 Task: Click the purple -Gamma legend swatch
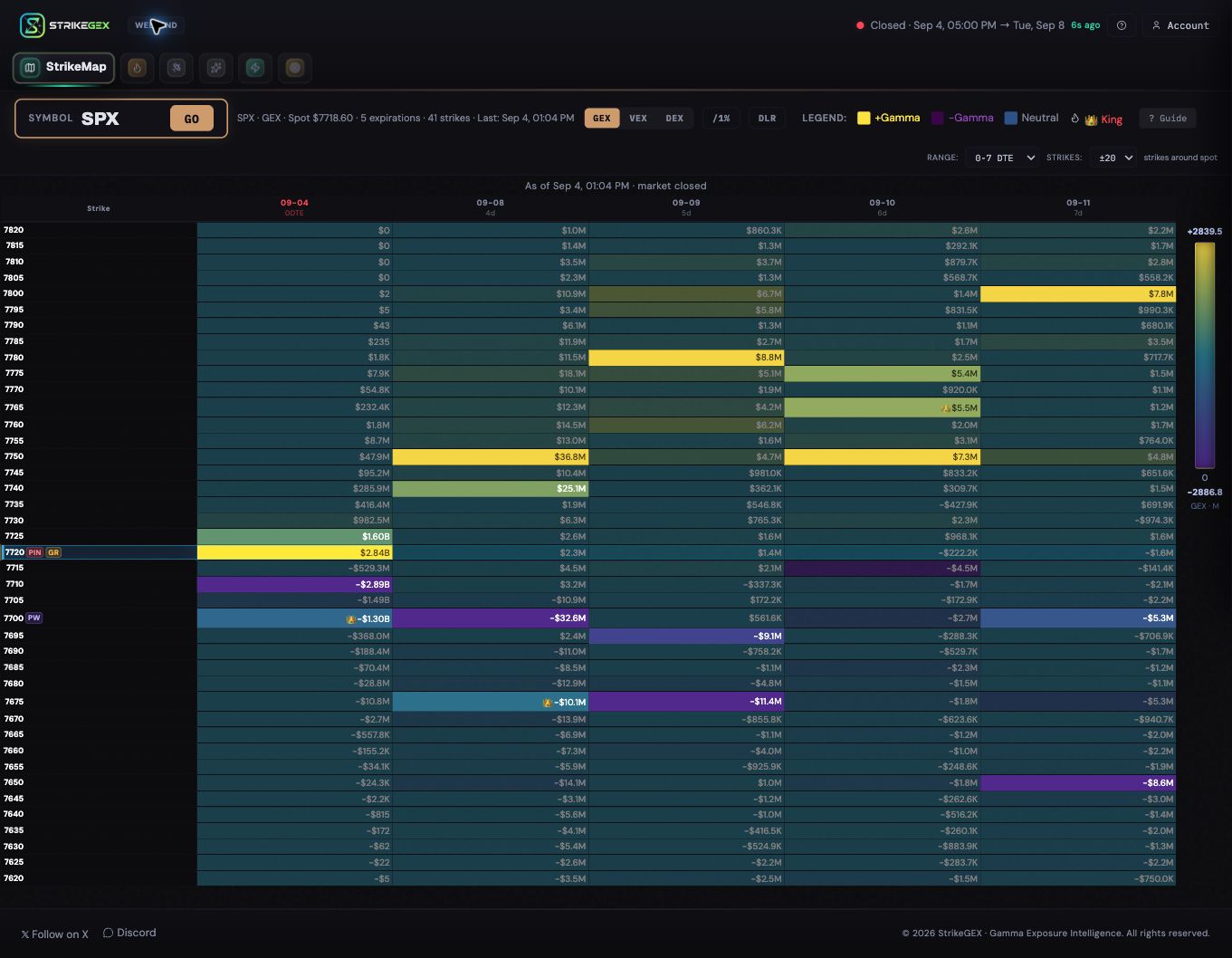tap(938, 118)
